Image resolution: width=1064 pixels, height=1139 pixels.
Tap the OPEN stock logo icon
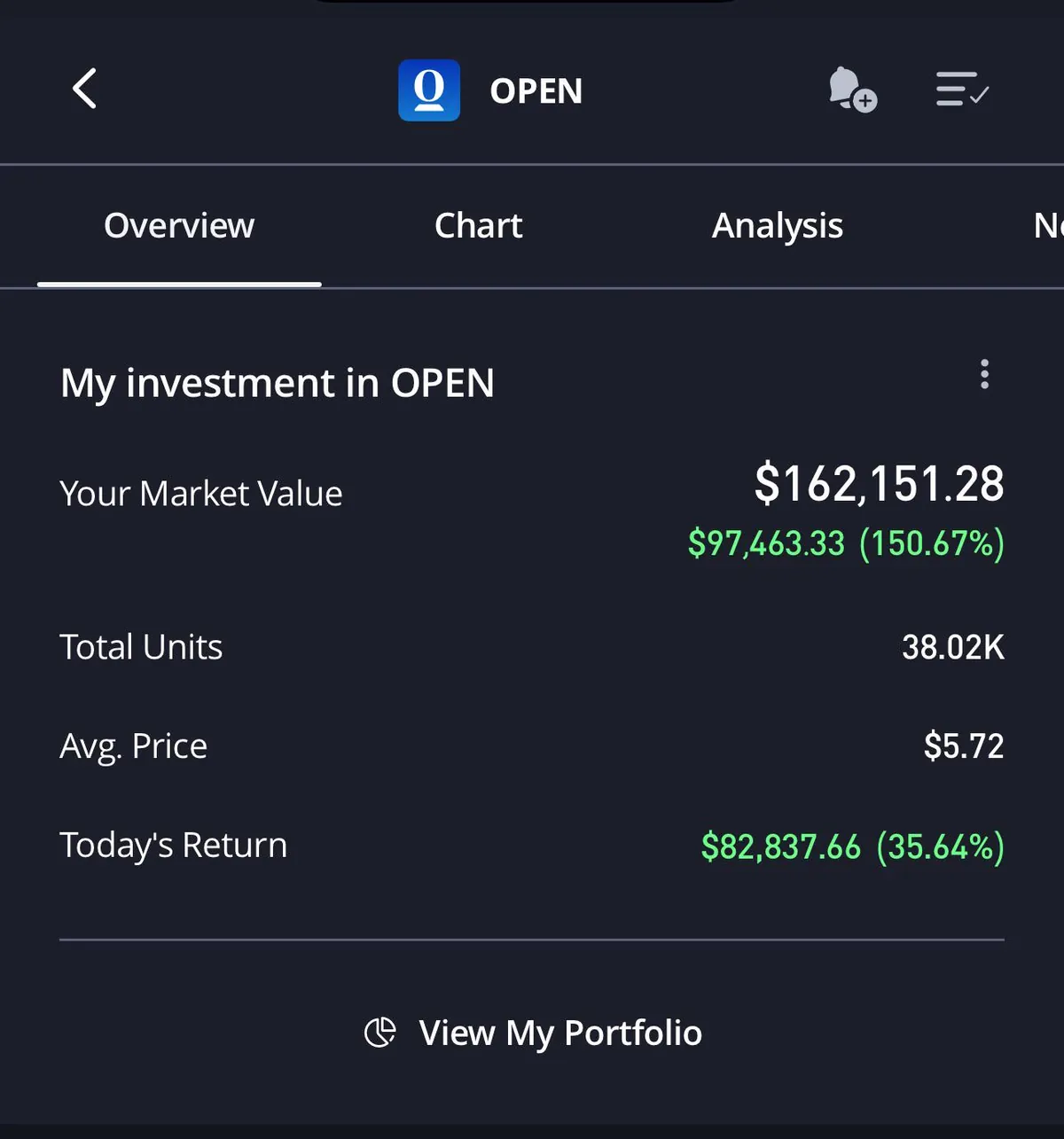point(429,90)
